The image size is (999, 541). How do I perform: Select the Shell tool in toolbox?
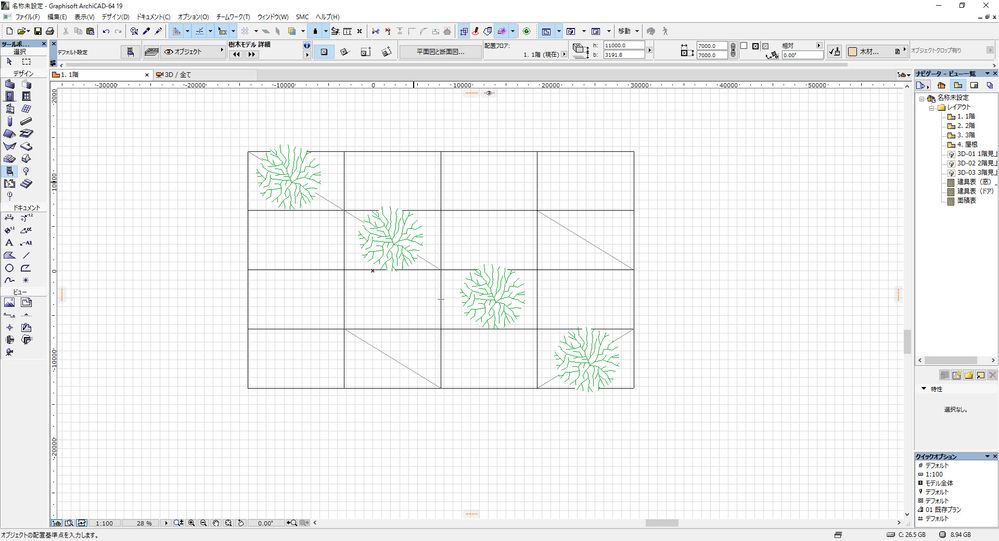click(9, 146)
